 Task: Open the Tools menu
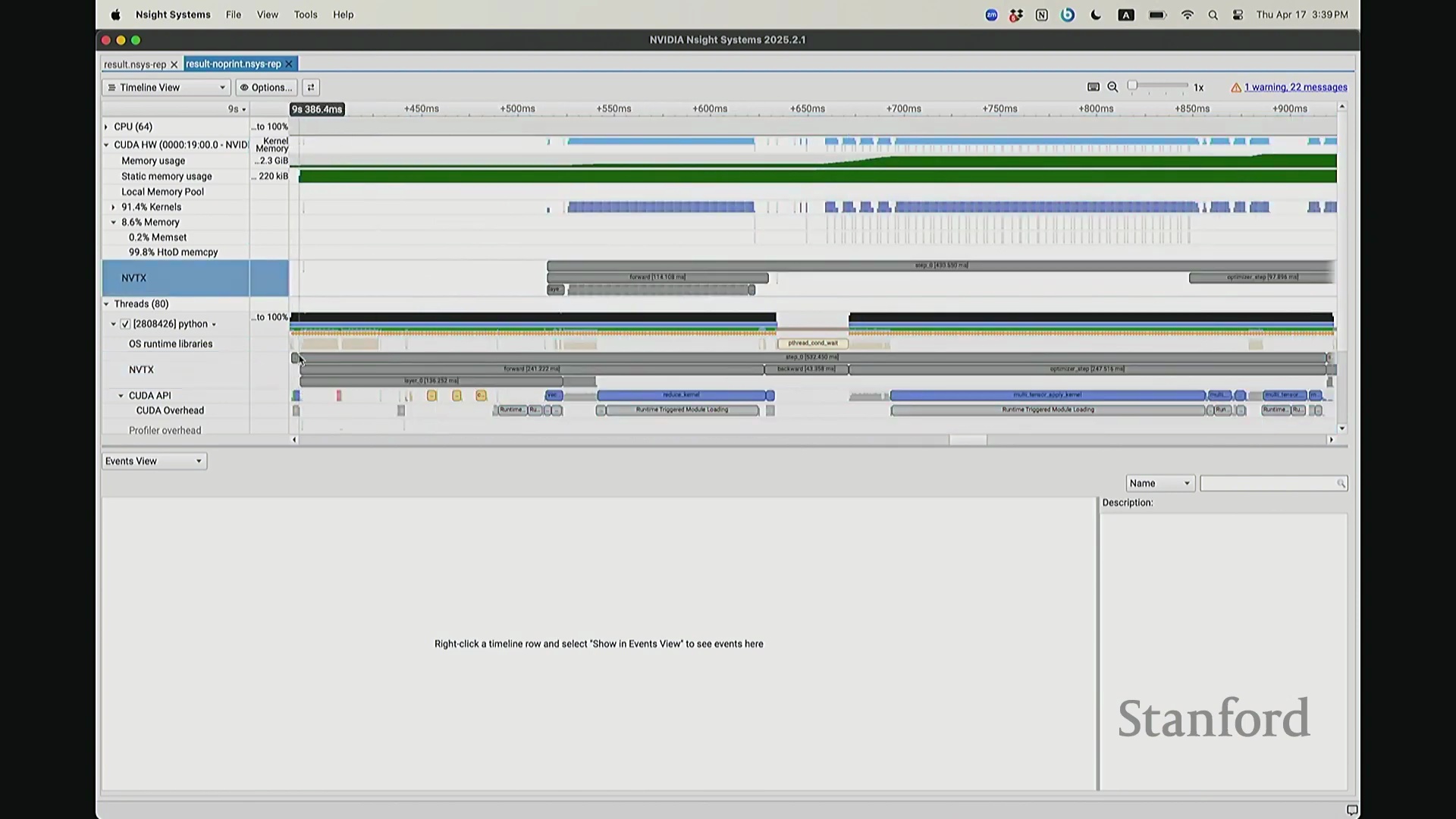[x=306, y=14]
